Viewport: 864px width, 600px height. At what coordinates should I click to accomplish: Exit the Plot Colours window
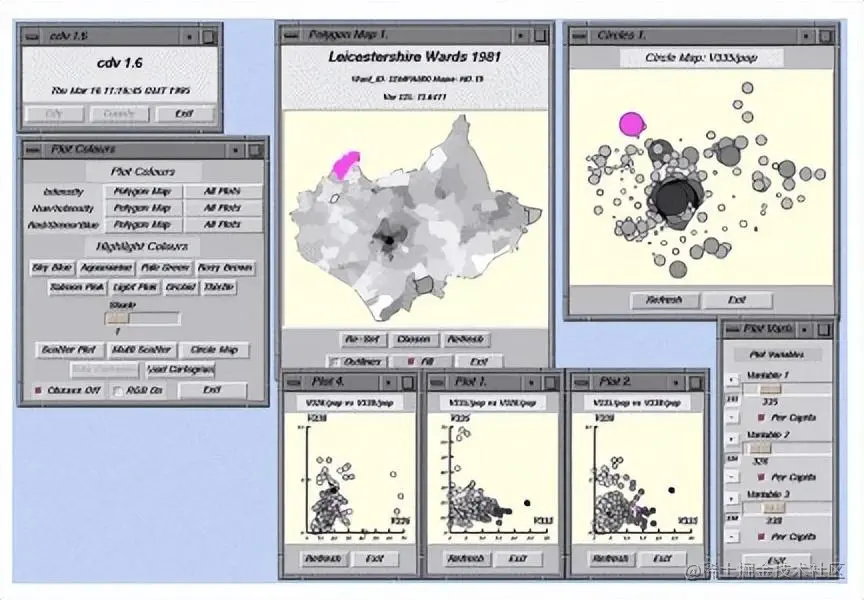point(212,390)
